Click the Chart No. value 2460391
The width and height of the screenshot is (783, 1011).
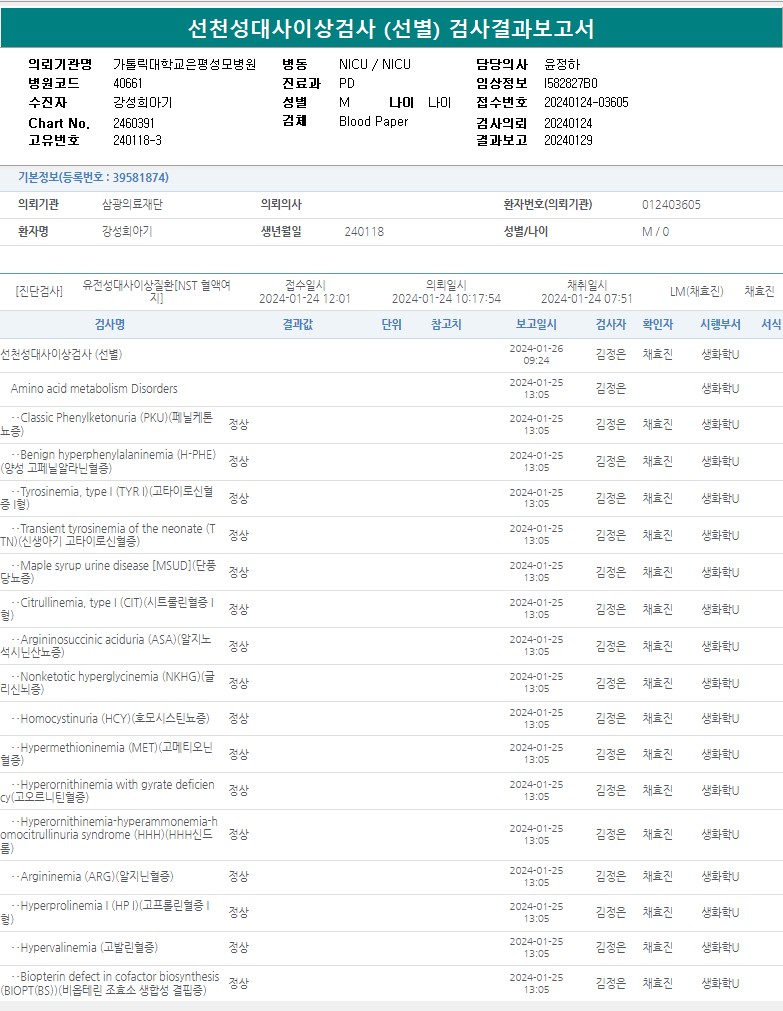pyautogui.click(x=134, y=123)
